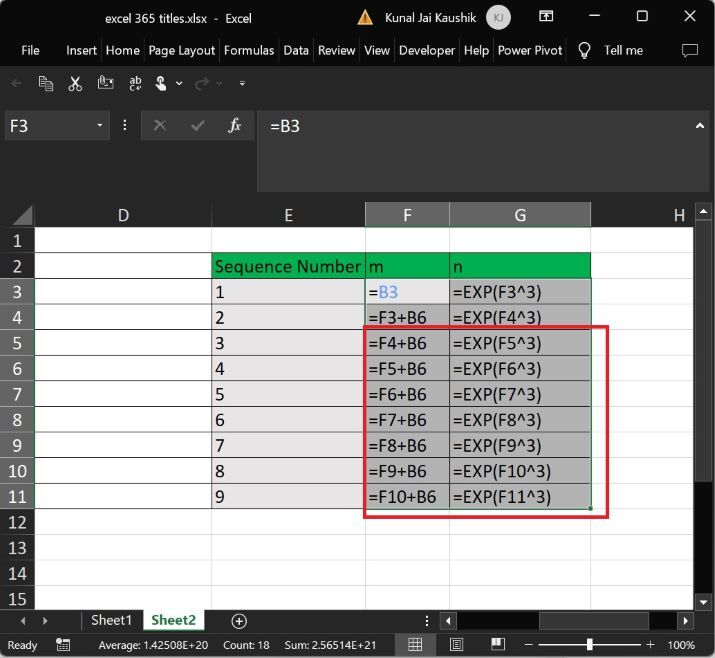This screenshot has width=715, height=658.
Task: Open Tell me lightbulb search
Action: coord(585,50)
